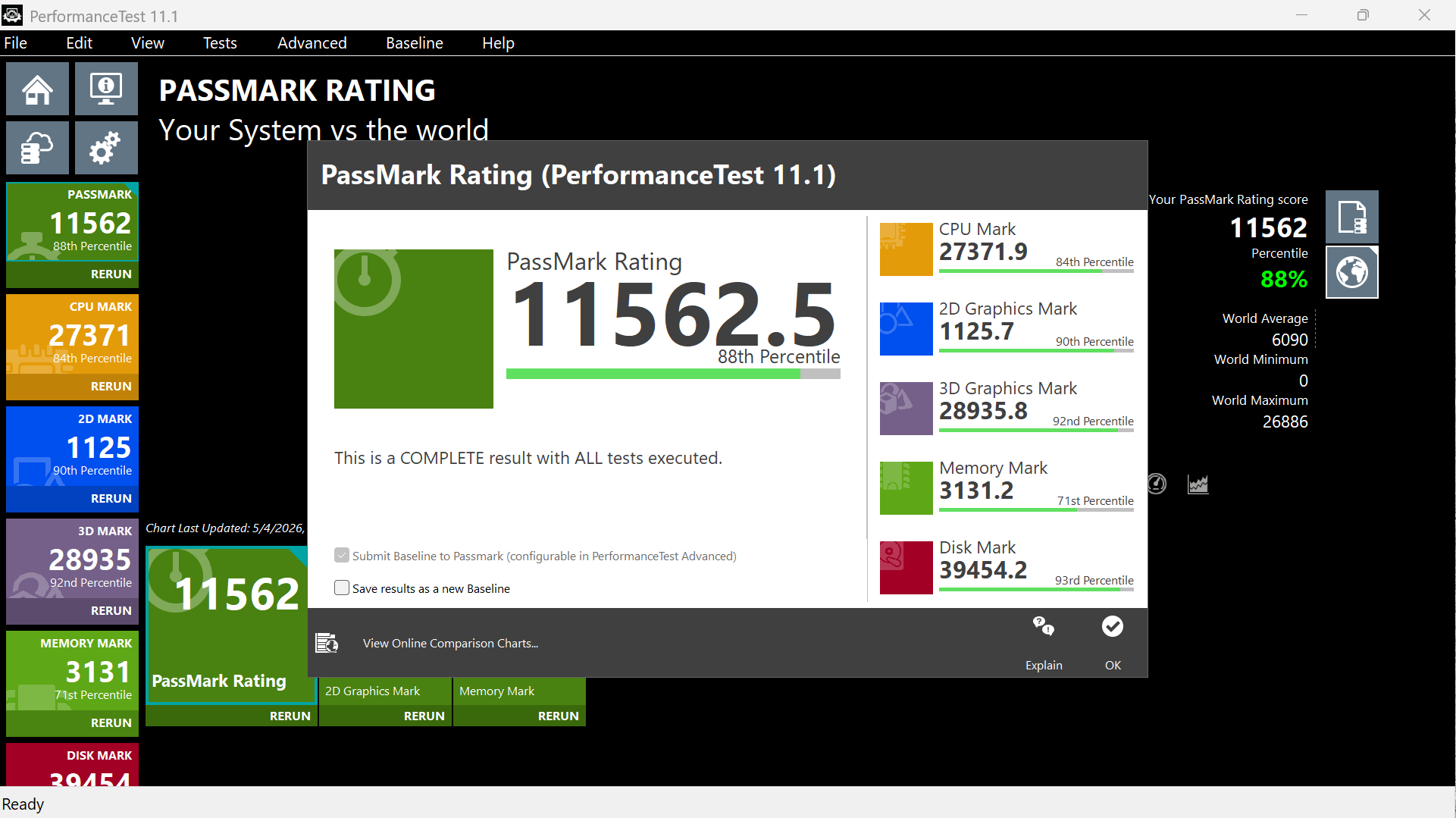Rerun the Memory Mark sidebar test
Image resolution: width=1456 pixels, height=818 pixels.
click(111, 722)
